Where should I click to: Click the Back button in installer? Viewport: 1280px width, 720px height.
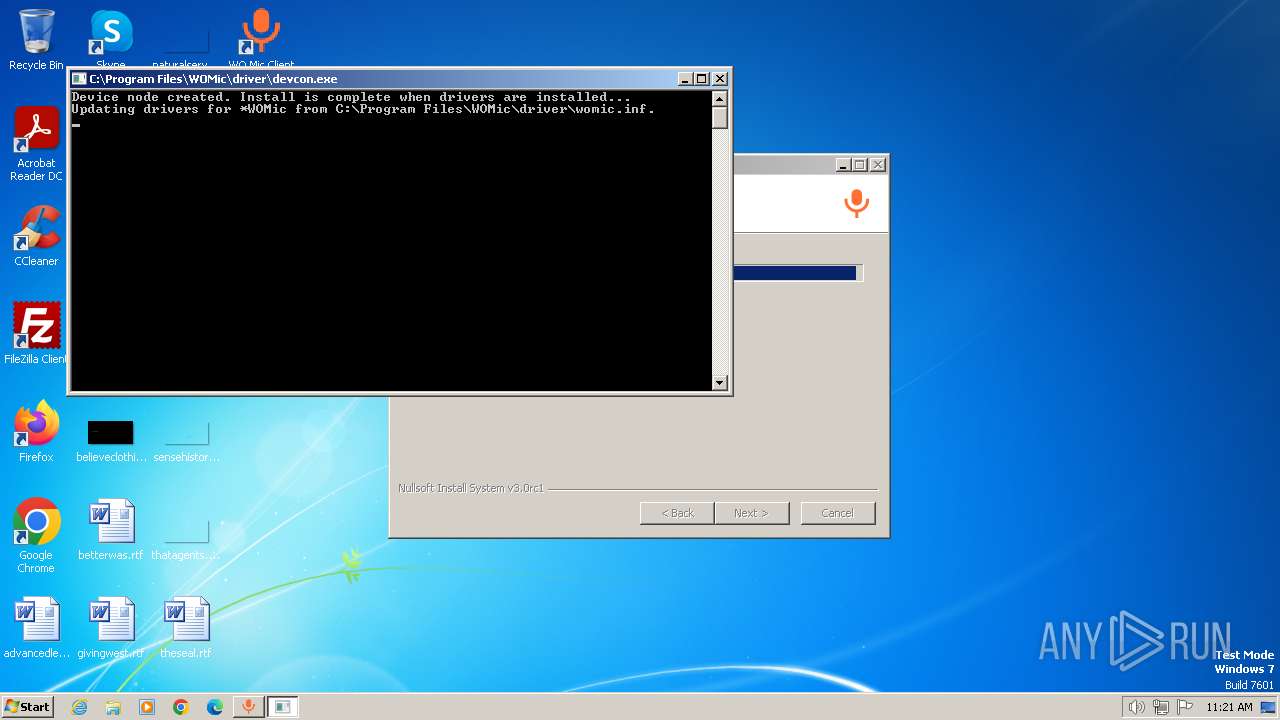click(677, 513)
